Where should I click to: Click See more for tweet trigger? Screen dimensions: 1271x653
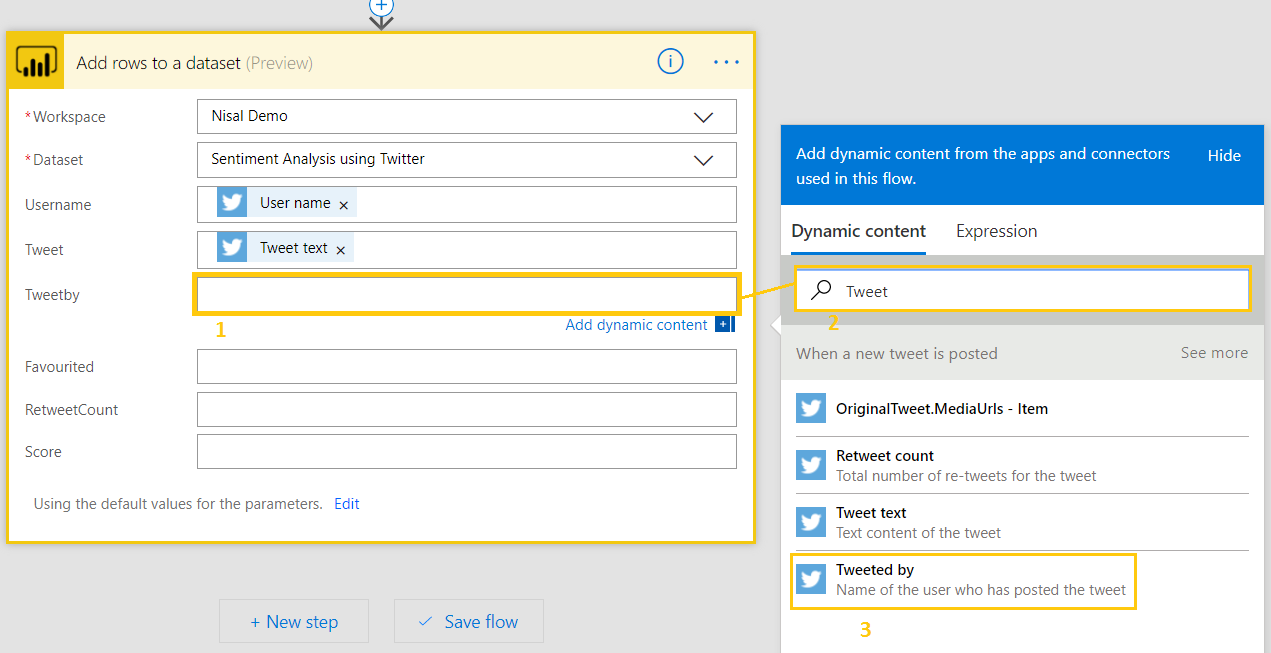[1214, 353]
